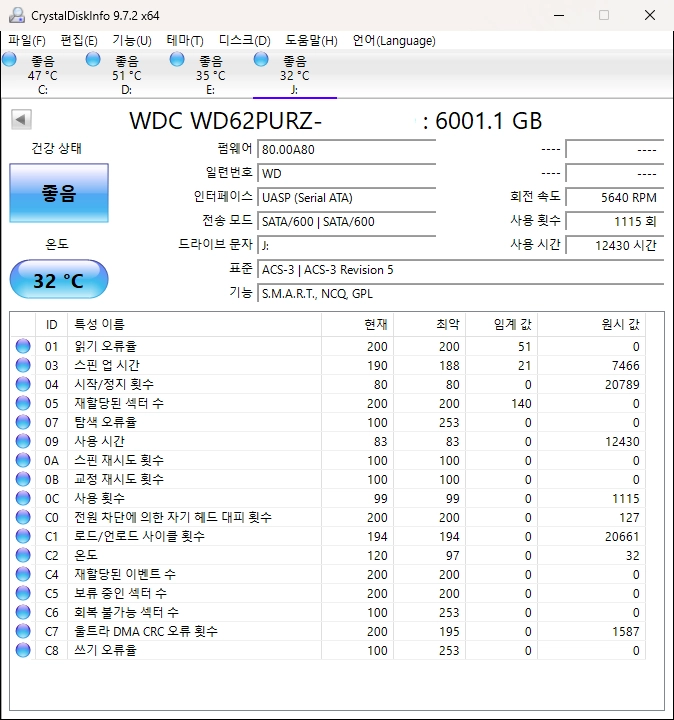This screenshot has width=674, height=720.
Task: Click the 최악 column header
Action: pyautogui.click(x=429, y=325)
